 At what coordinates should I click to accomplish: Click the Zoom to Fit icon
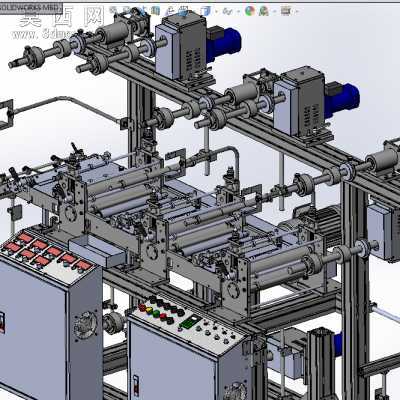coord(113,11)
